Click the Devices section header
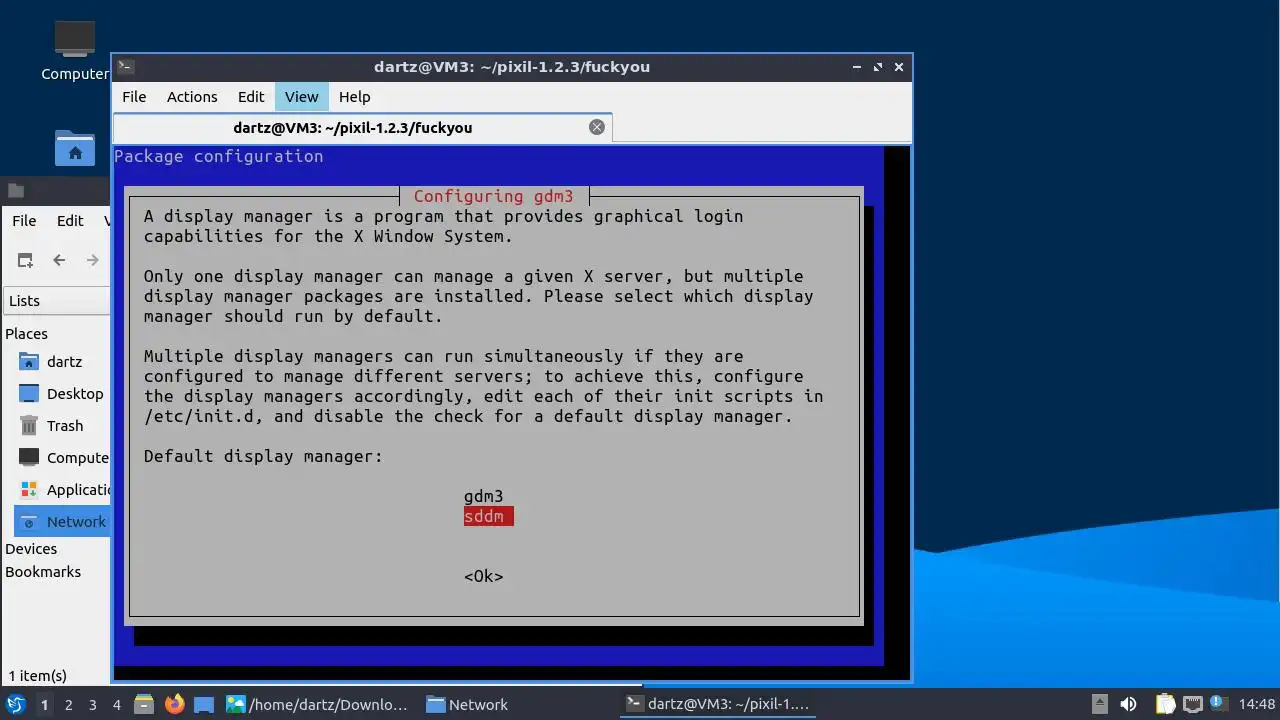This screenshot has height=720, width=1280. 31,549
